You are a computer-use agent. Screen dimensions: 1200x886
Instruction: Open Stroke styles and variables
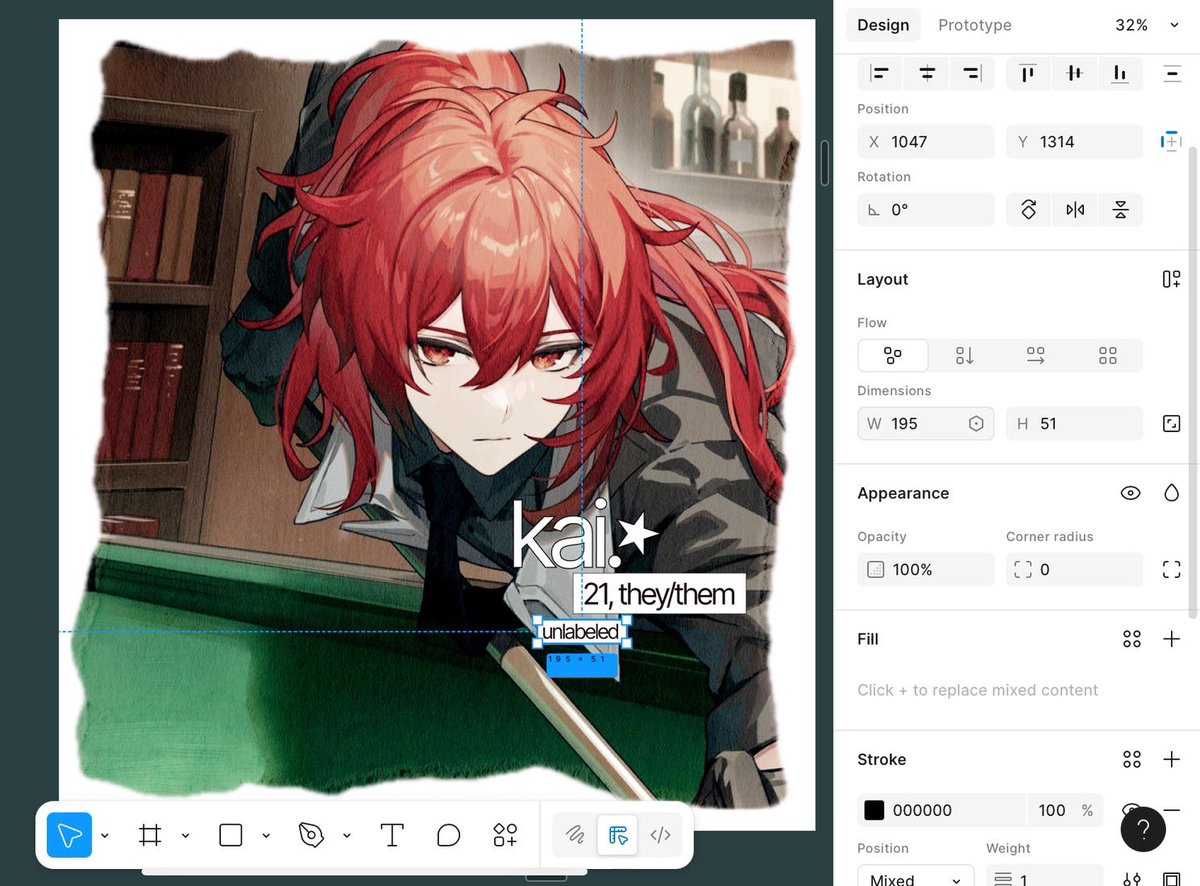coord(1132,760)
